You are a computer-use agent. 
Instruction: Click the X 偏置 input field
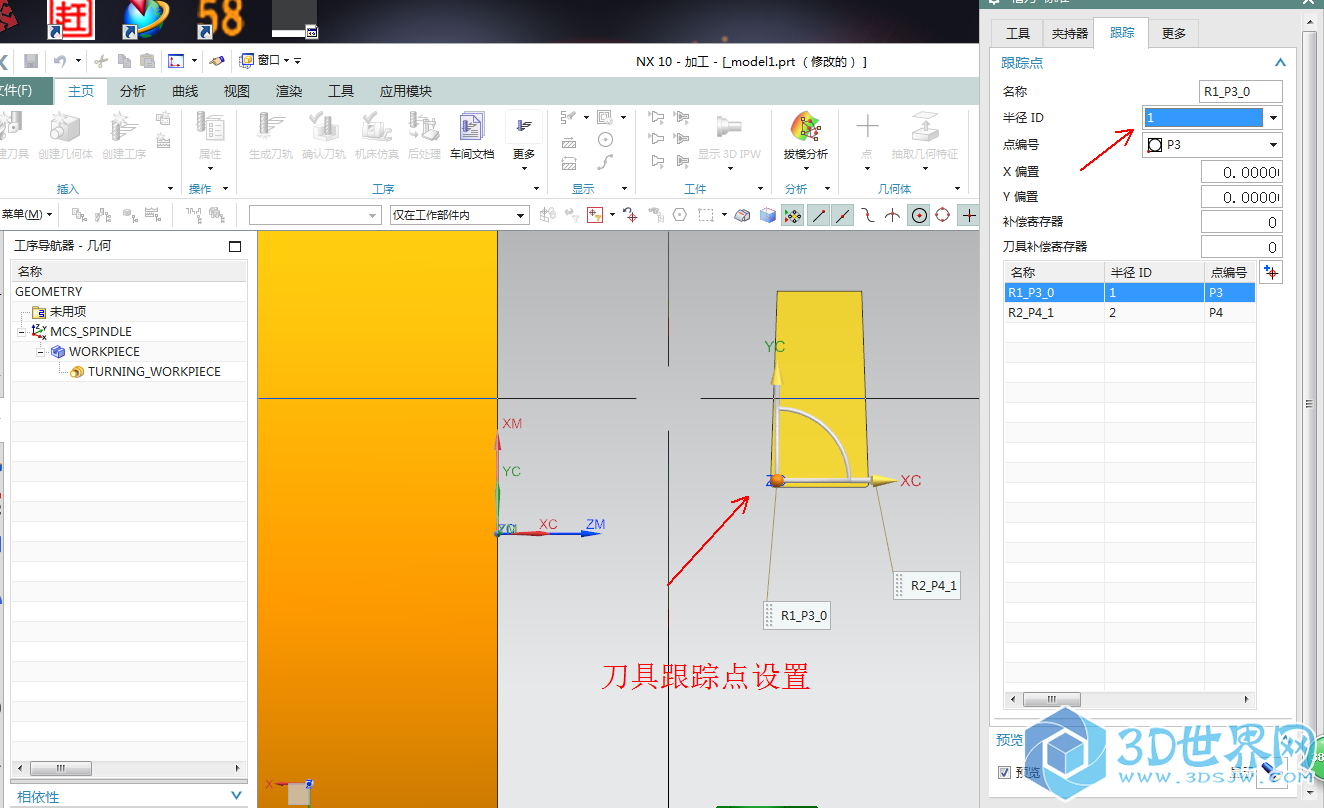(1241, 172)
